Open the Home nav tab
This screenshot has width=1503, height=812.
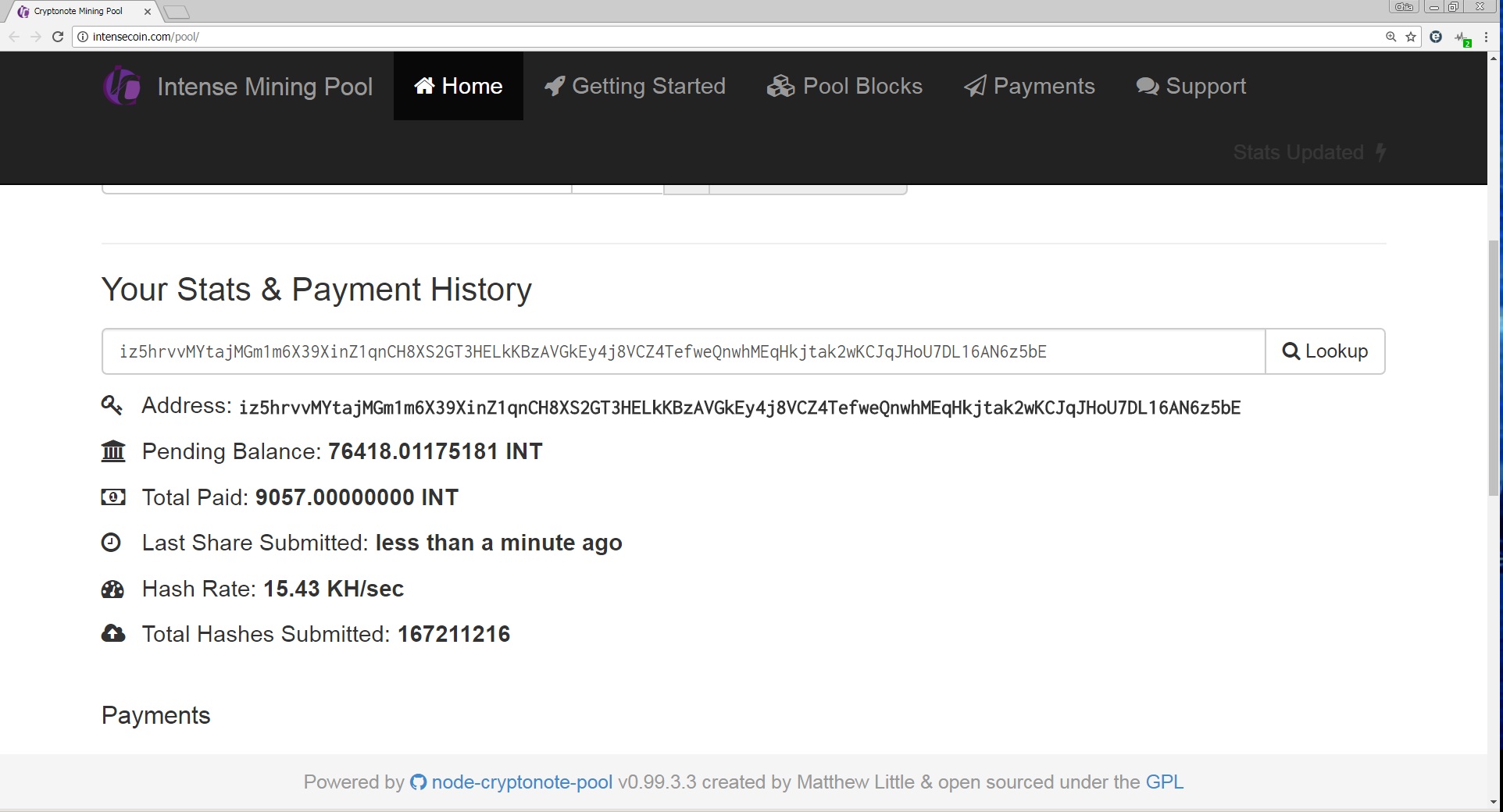pyautogui.click(x=459, y=86)
